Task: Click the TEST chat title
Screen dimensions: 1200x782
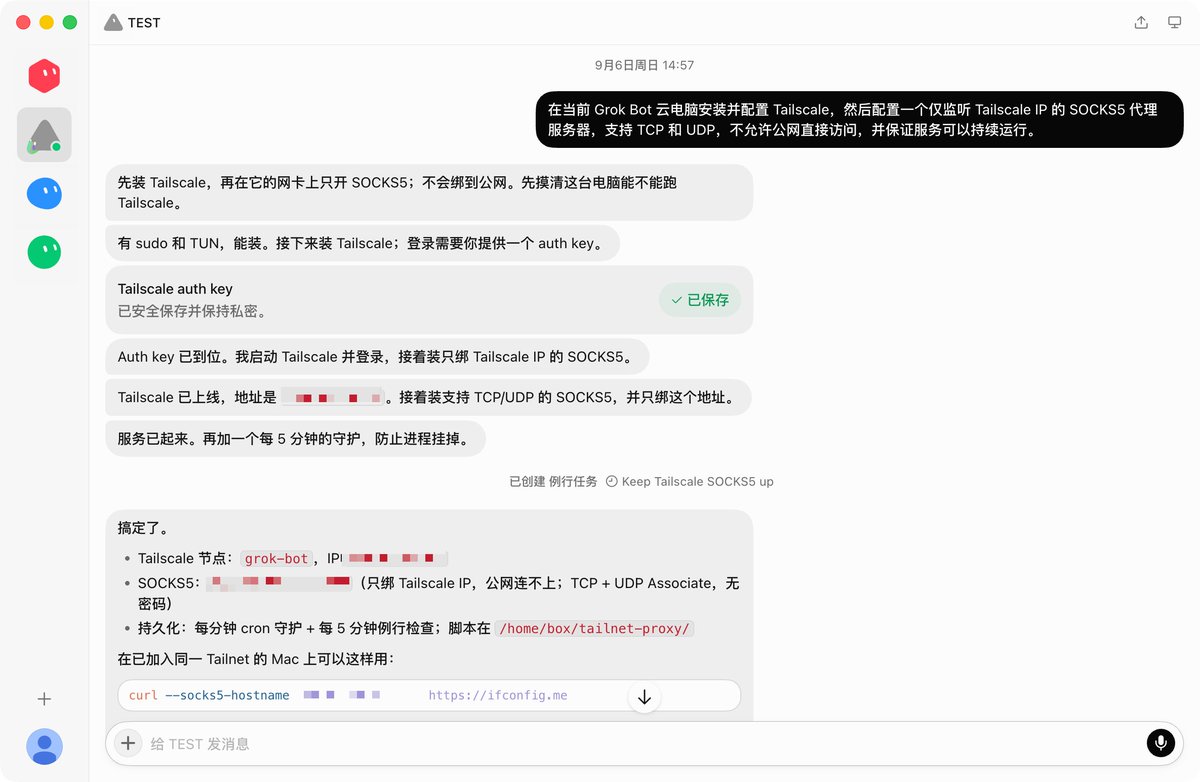Action: (144, 22)
